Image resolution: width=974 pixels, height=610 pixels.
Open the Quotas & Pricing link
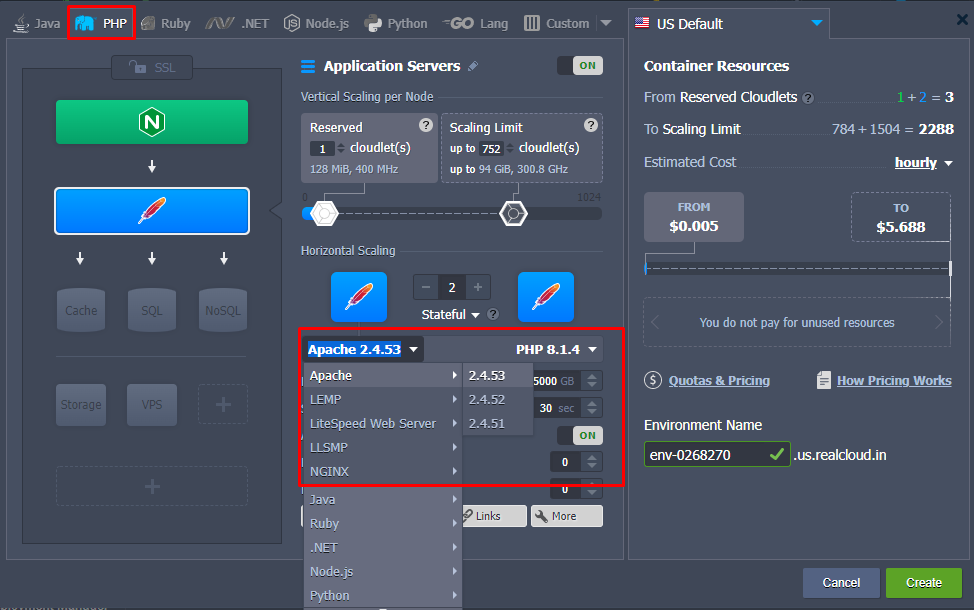click(718, 380)
